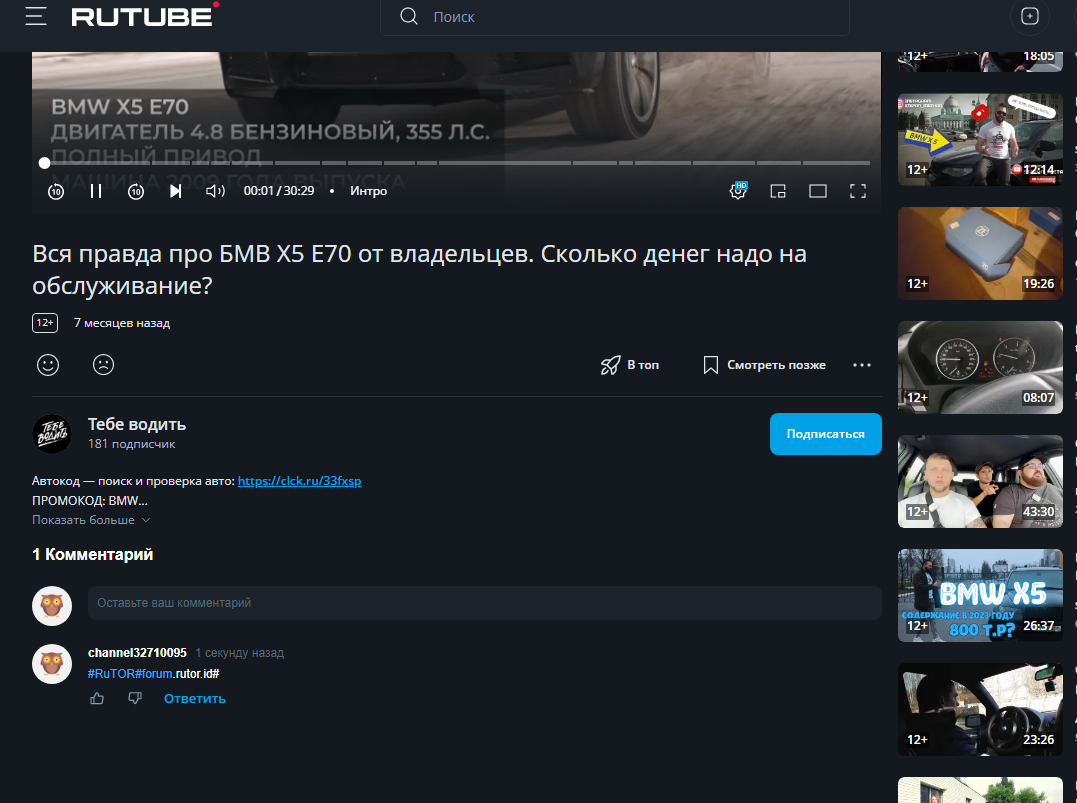This screenshot has width=1077, height=803.
Task: Open the 12:14 recommended video
Action: tap(980, 139)
